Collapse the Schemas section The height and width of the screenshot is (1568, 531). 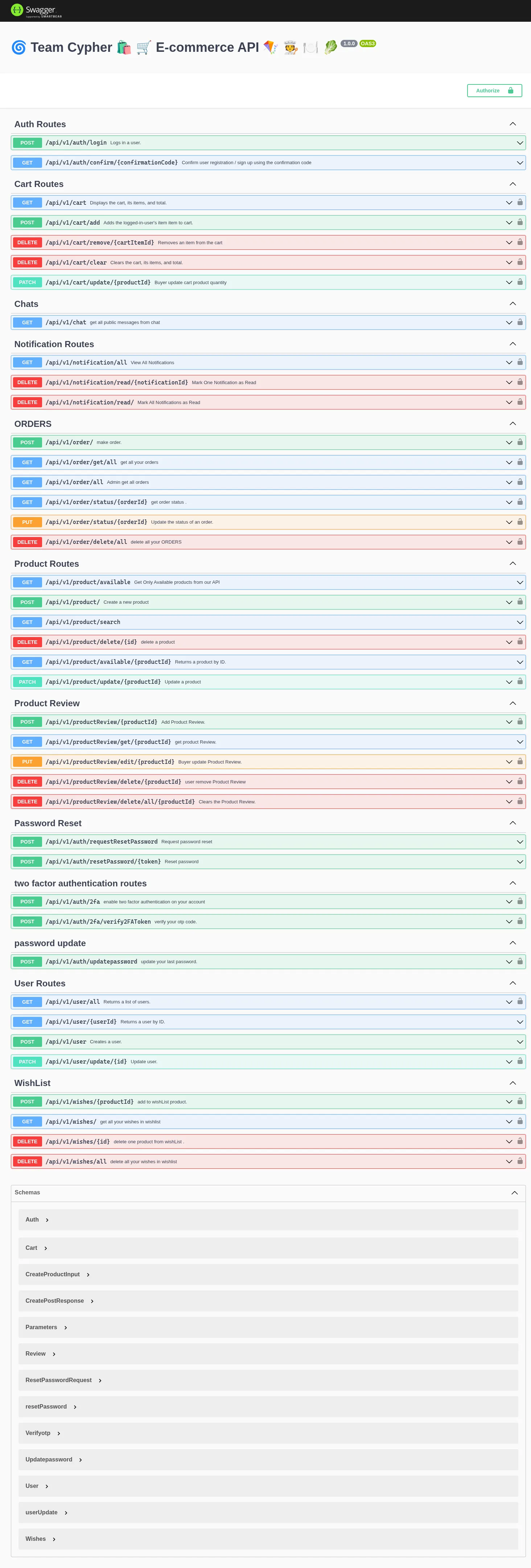tap(514, 1193)
